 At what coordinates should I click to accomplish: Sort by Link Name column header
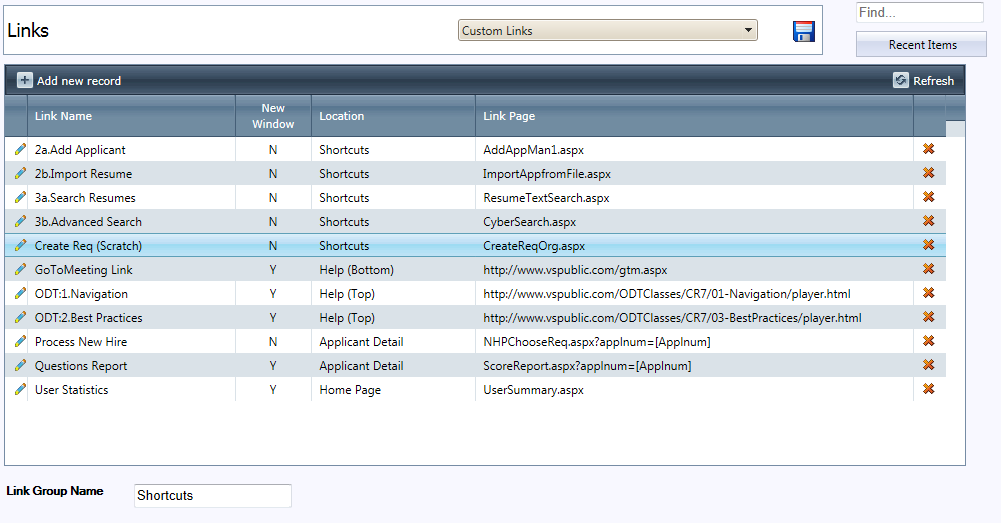(x=63, y=116)
